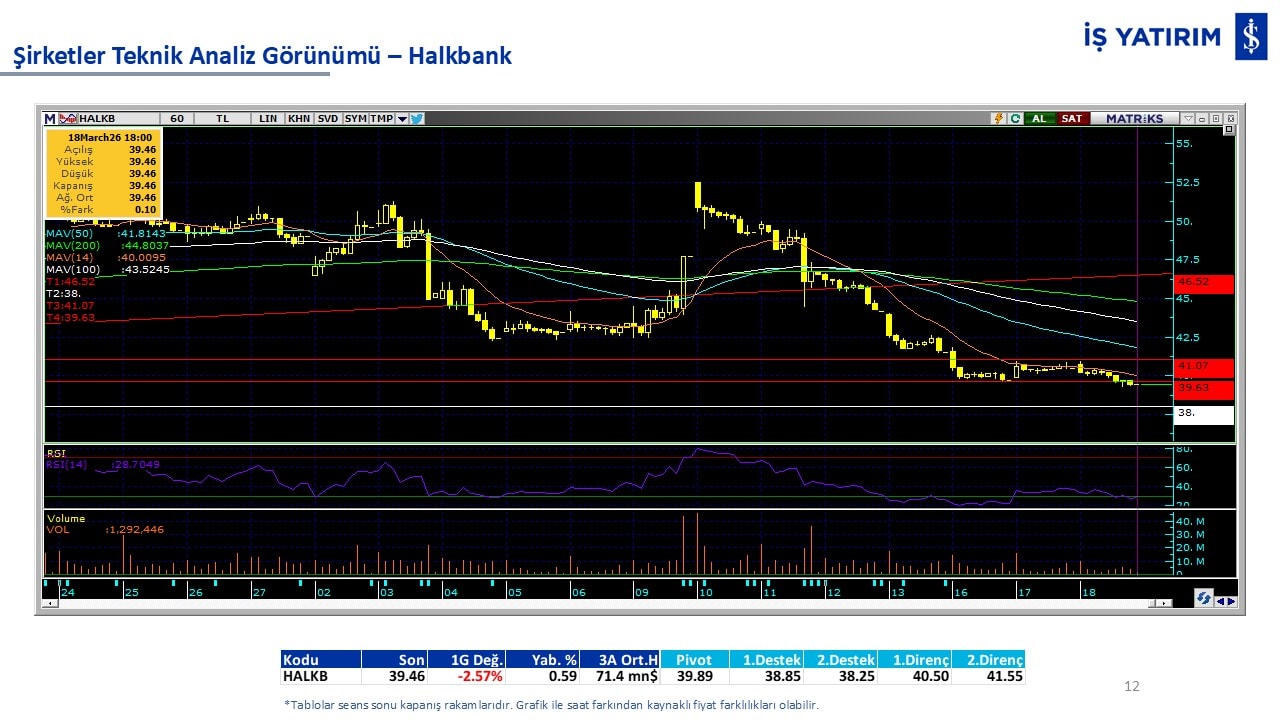The height and width of the screenshot is (720, 1280).
Task: Open the chart type icon beside HALKB
Action: click(68, 118)
